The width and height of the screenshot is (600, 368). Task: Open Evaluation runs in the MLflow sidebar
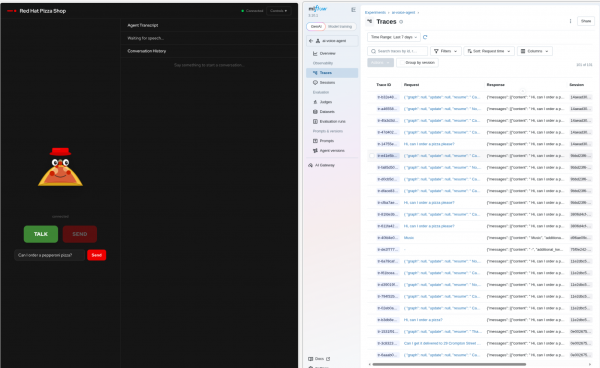click(x=332, y=121)
